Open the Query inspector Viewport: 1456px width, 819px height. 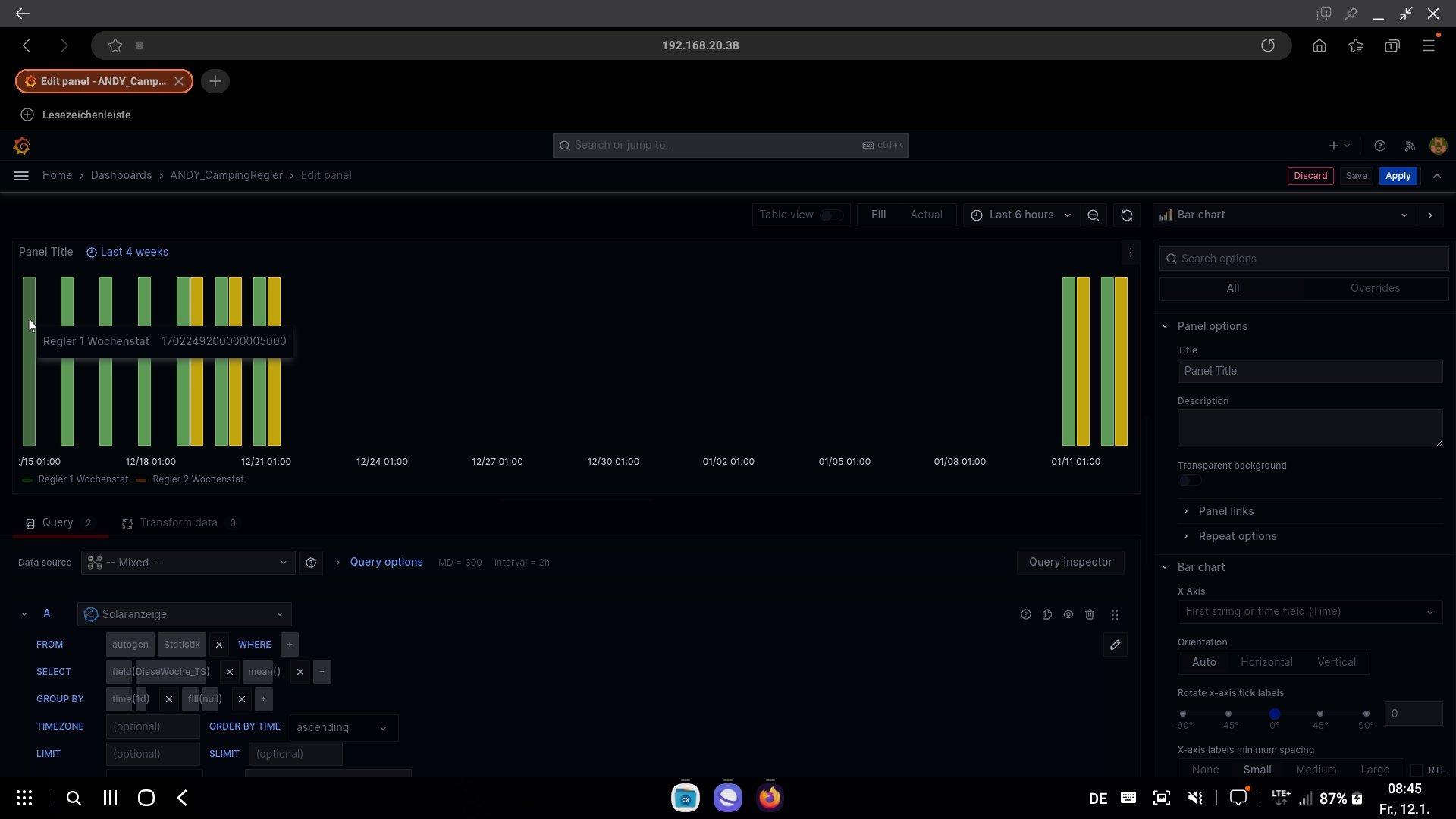click(1070, 563)
